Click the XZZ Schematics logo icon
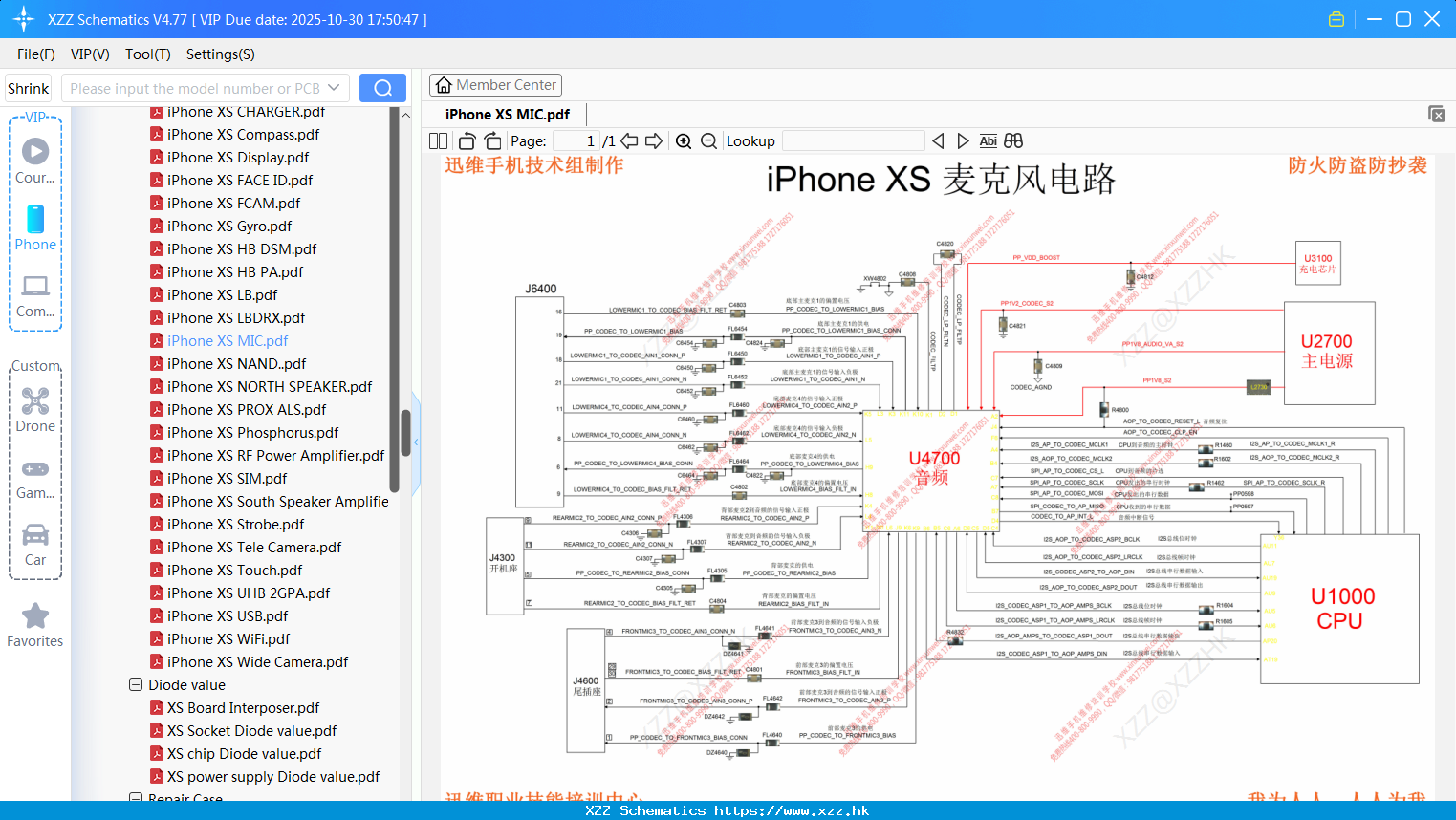This screenshot has width=1456, height=820. 23,19
